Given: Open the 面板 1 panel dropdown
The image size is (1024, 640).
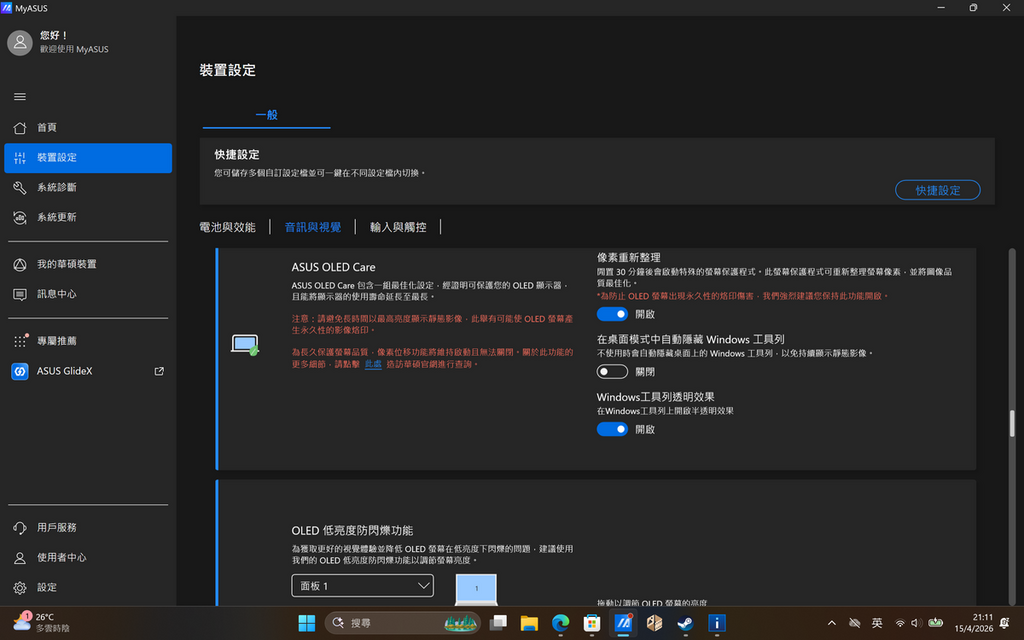Looking at the screenshot, I should [362, 585].
